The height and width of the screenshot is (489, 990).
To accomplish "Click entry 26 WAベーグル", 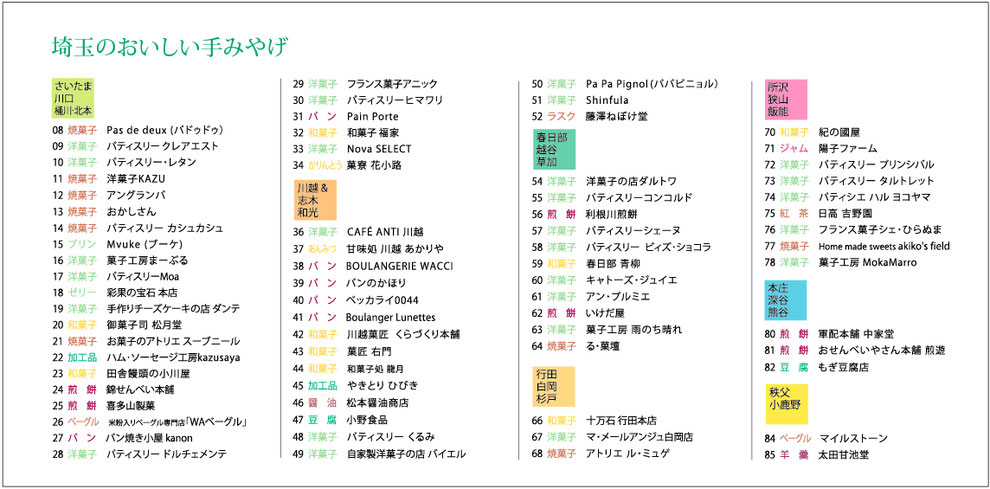I will 149,422.
